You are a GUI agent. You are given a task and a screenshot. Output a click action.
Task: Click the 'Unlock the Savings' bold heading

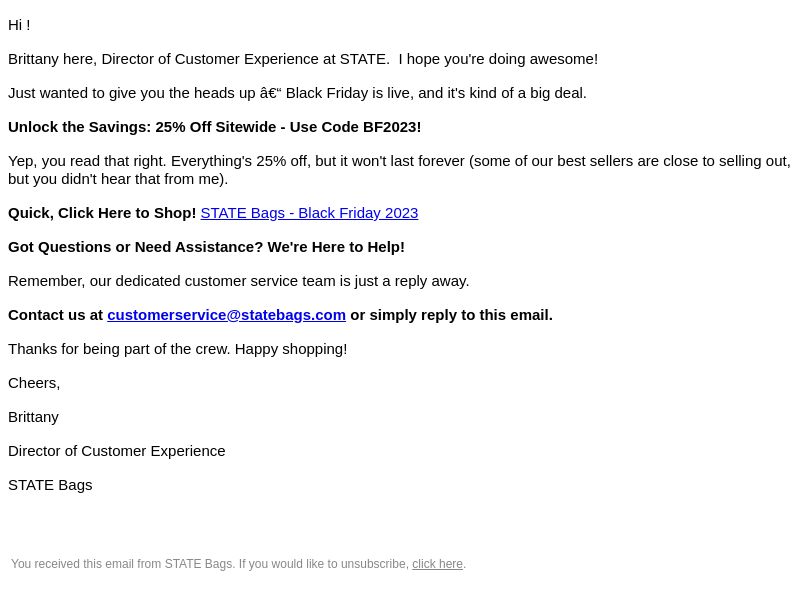[x=215, y=127]
